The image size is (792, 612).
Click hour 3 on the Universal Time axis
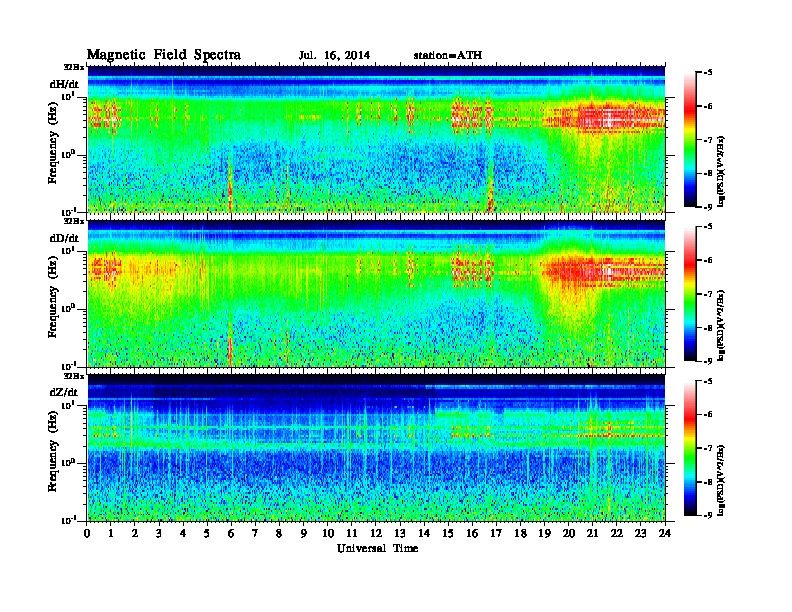(159, 534)
